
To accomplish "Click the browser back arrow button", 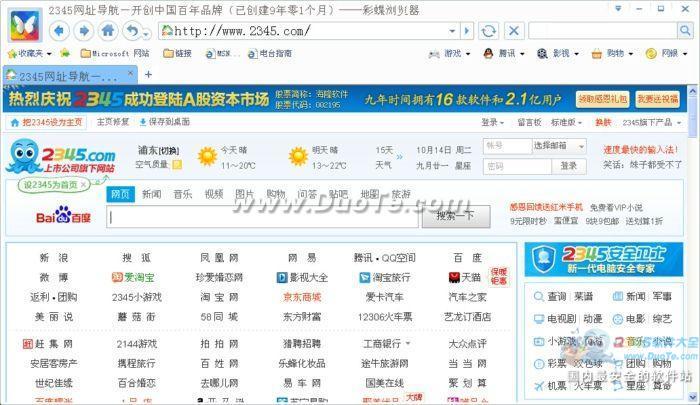I will pos(57,30).
